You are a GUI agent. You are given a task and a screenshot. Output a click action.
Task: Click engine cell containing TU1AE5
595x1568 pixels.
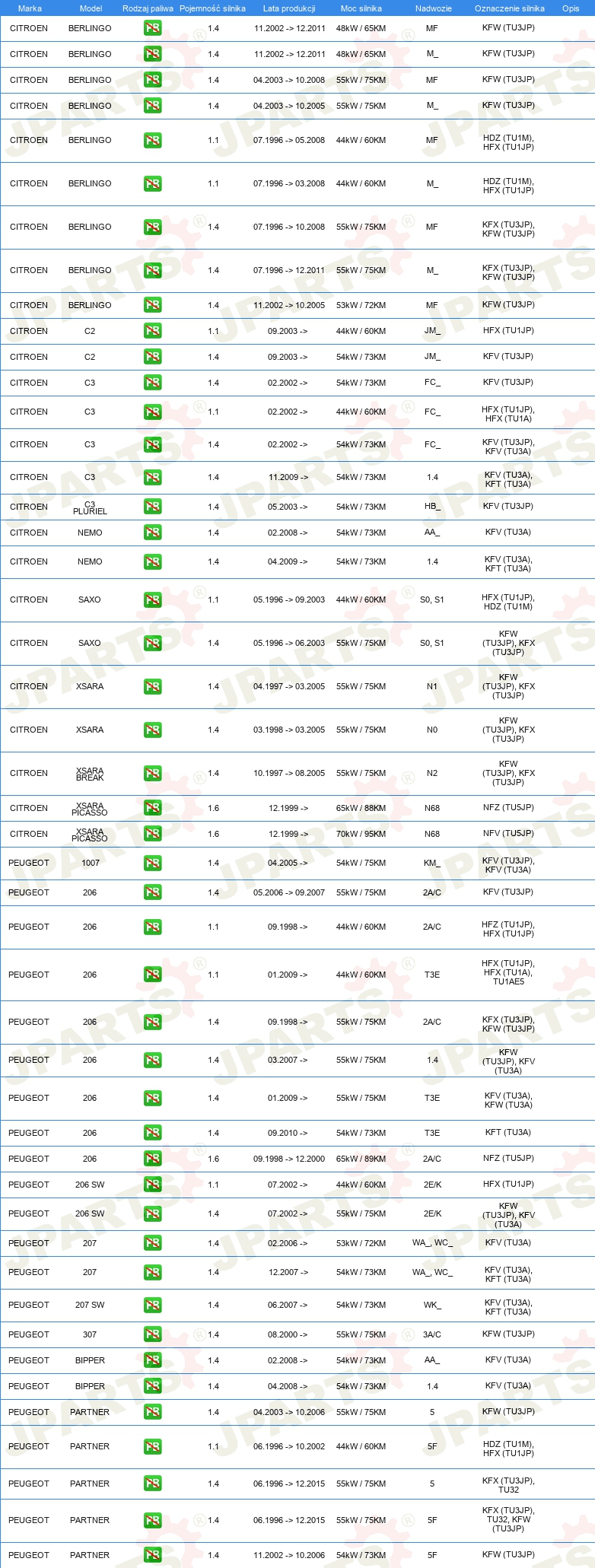pos(508,972)
